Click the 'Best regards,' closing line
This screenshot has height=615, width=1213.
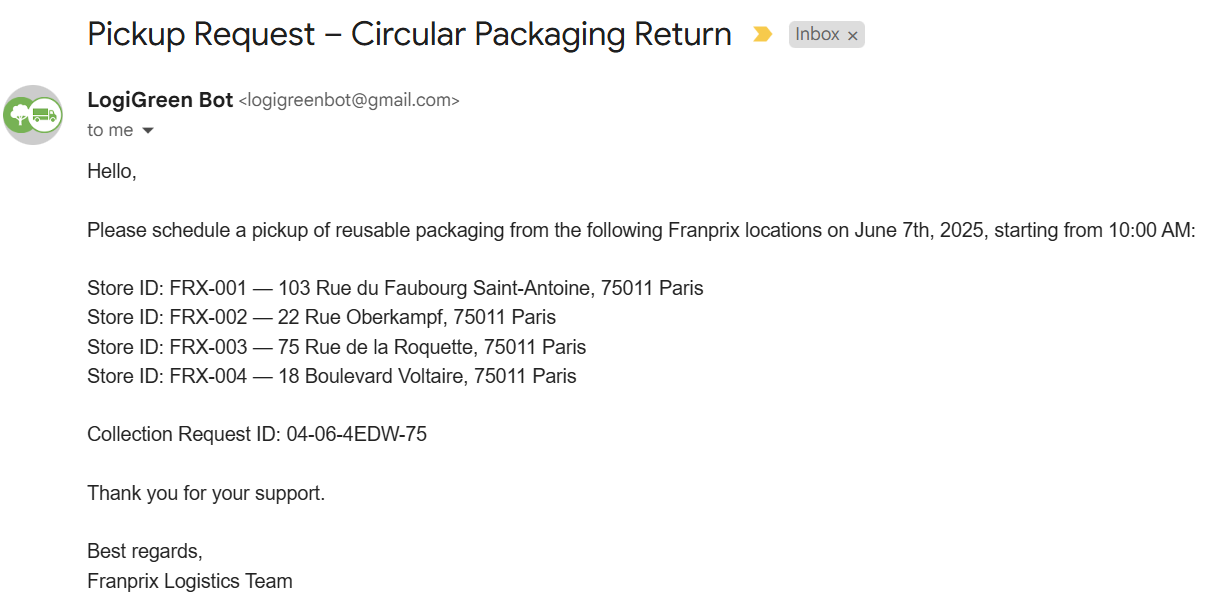tap(145, 551)
